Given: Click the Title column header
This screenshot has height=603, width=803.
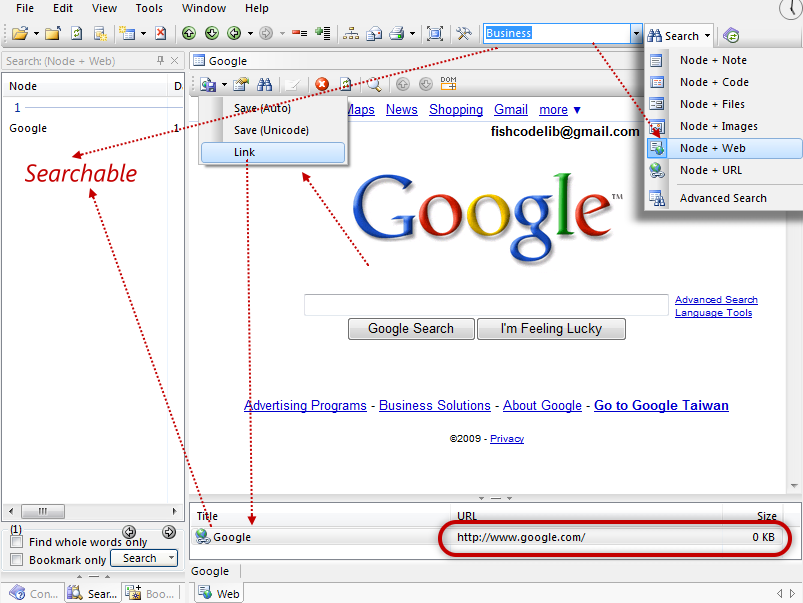Looking at the screenshot, I should pos(322,516).
